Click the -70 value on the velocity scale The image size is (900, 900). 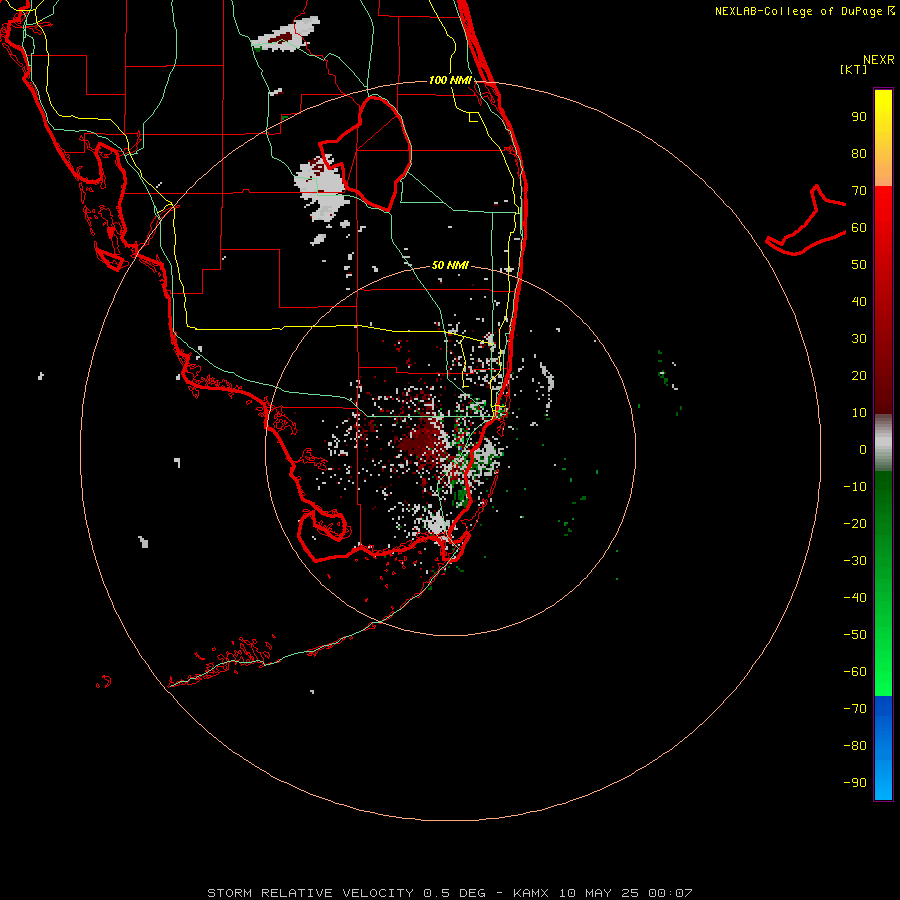point(855,709)
